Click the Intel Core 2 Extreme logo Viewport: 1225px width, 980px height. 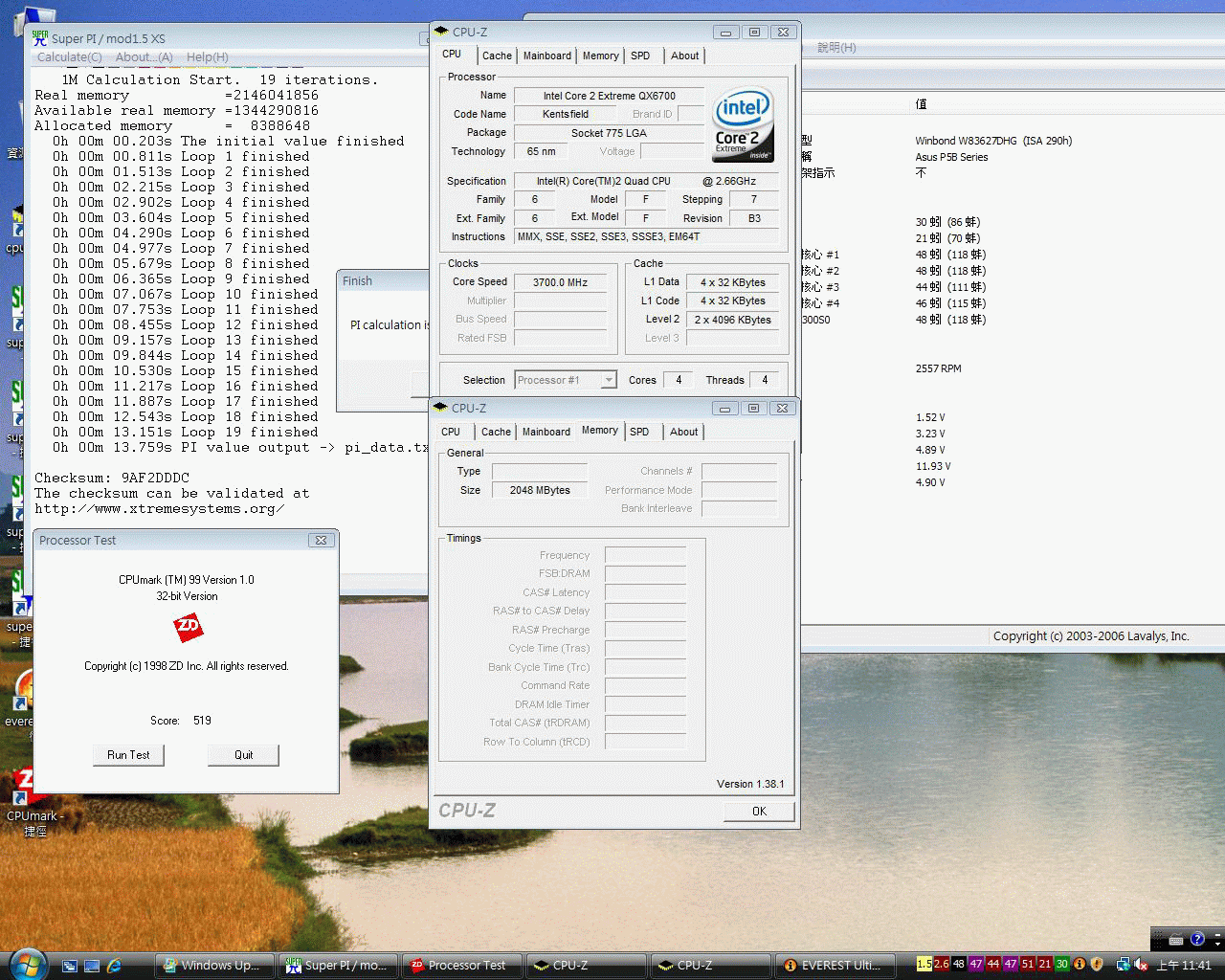pos(743,126)
